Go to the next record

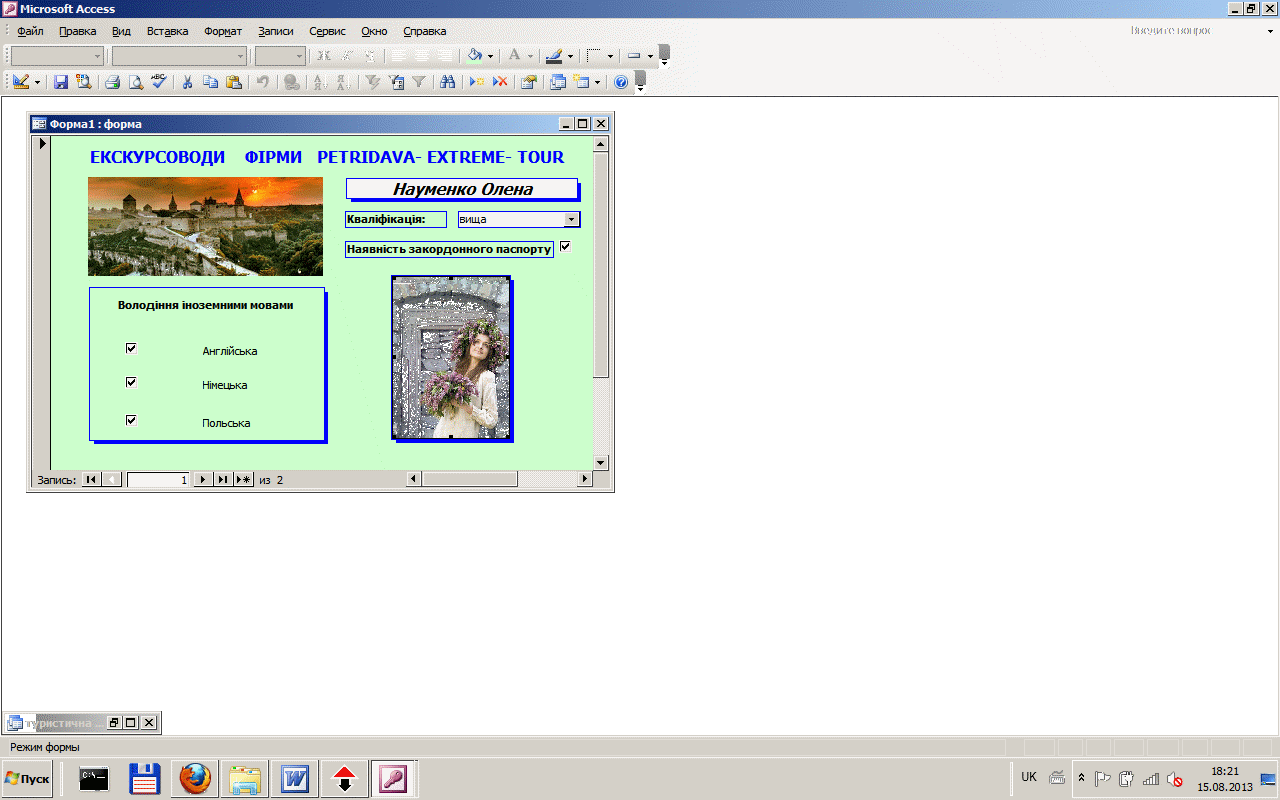203,480
